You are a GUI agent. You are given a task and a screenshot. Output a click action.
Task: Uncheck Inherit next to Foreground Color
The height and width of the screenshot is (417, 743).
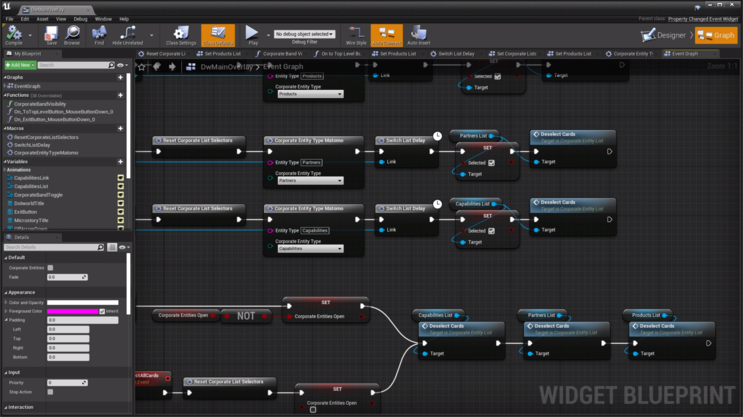pos(102,311)
